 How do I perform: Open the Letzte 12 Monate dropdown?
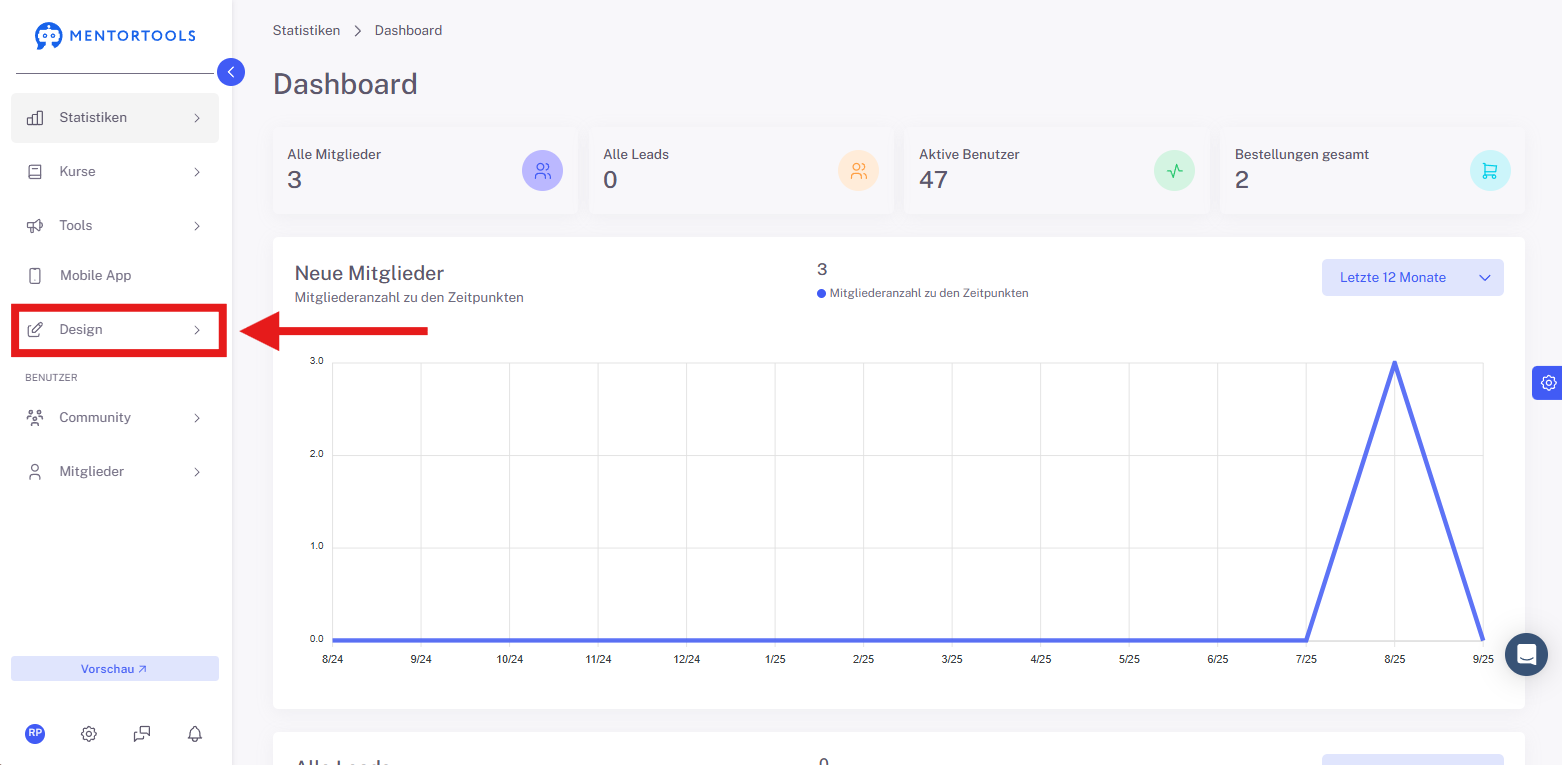pyautogui.click(x=1412, y=277)
